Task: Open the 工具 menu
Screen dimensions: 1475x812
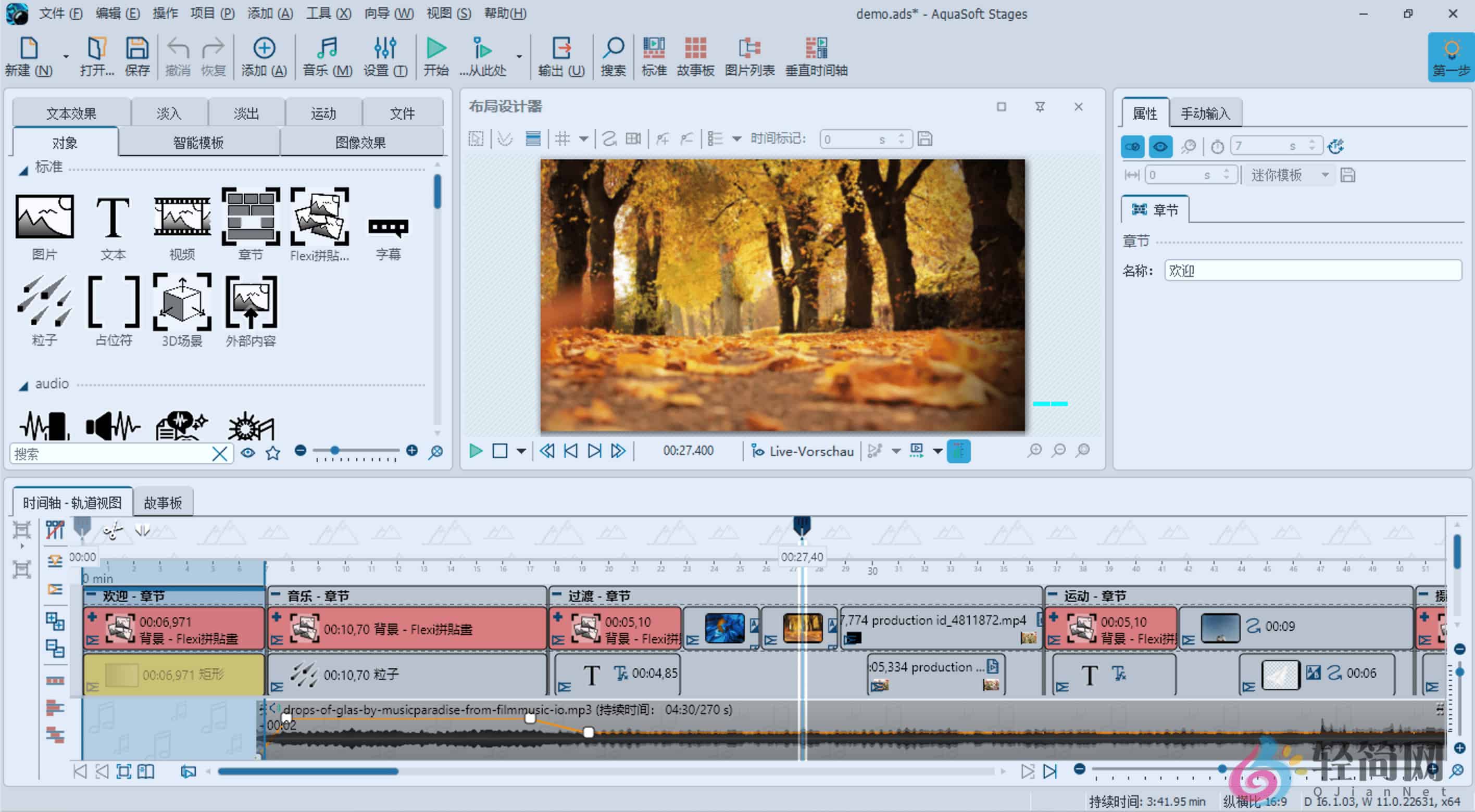Action: [328, 13]
